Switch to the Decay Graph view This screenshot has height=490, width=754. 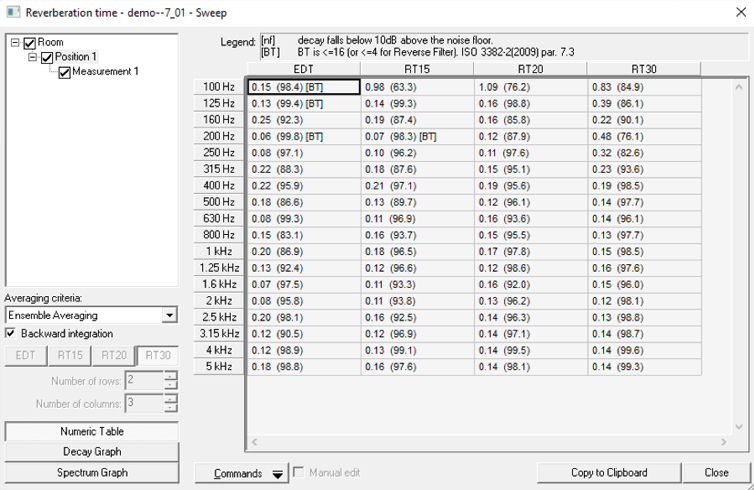92,452
